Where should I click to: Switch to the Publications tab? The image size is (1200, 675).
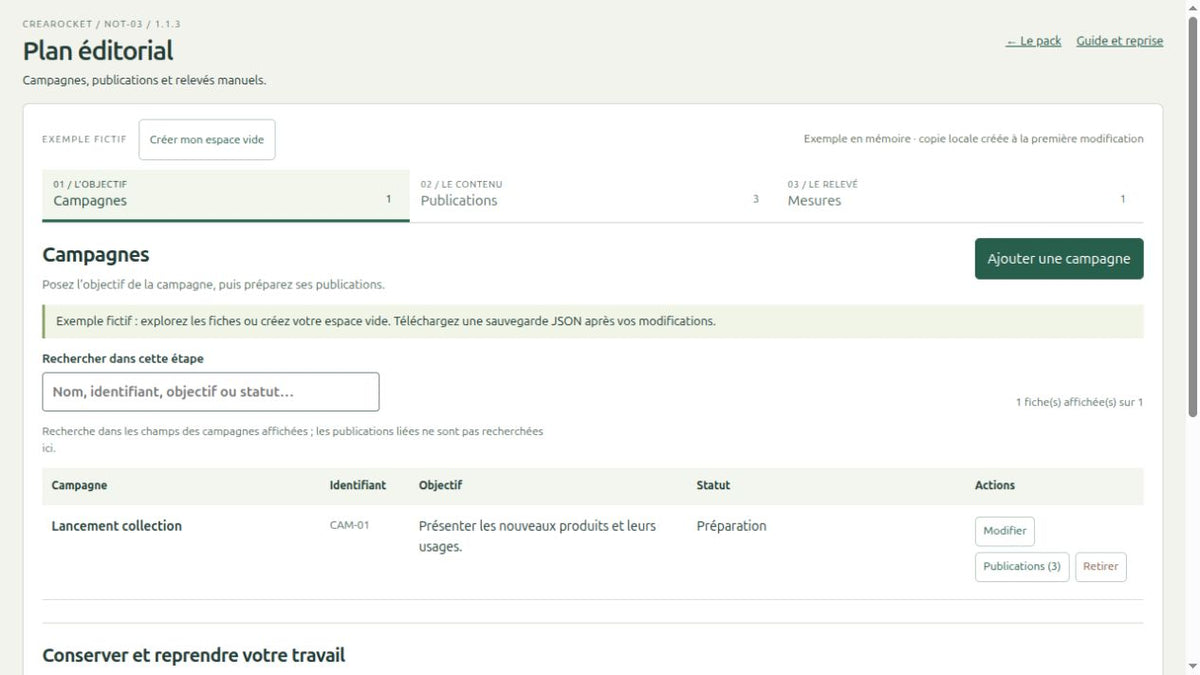[593, 194]
